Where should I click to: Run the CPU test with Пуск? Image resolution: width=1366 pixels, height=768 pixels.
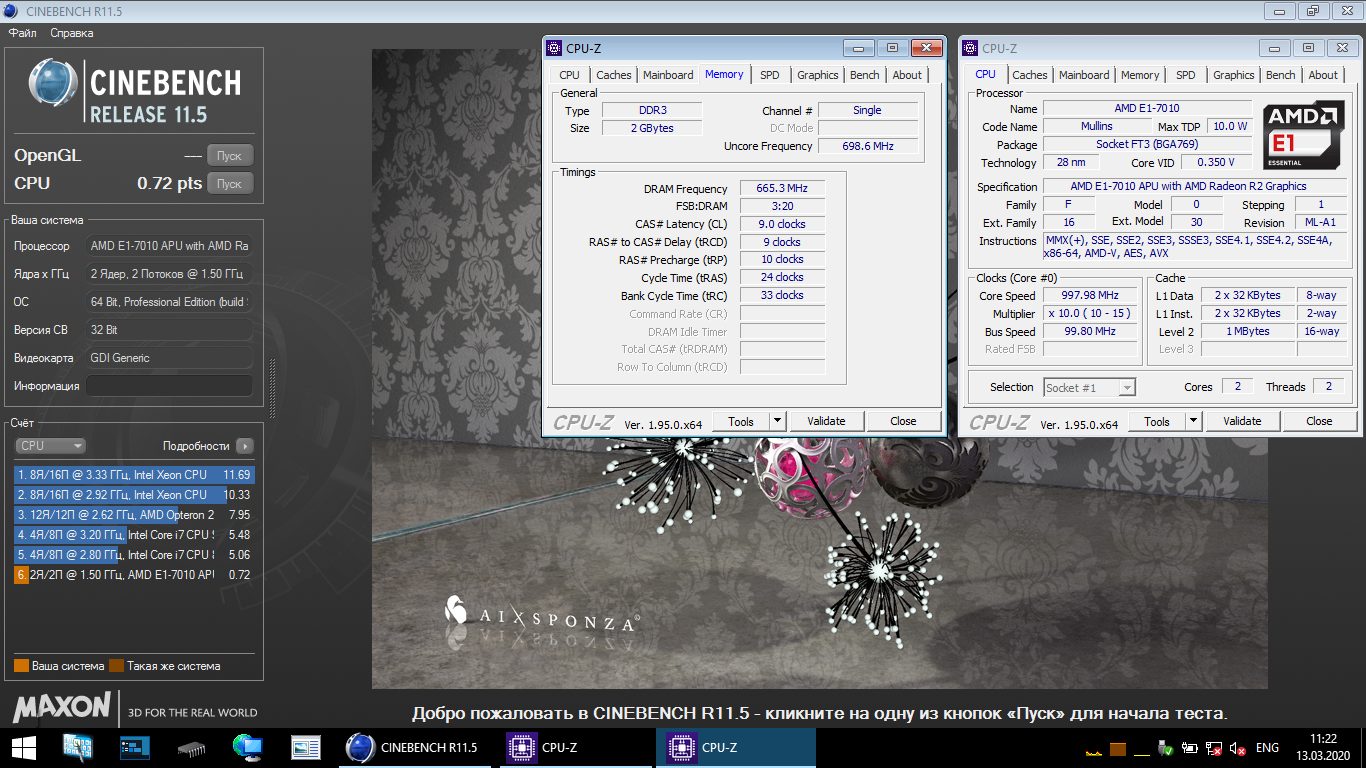(x=230, y=183)
